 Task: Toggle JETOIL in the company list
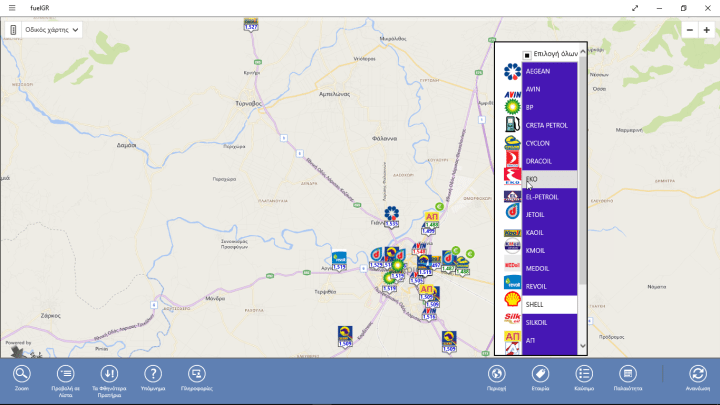tap(549, 214)
